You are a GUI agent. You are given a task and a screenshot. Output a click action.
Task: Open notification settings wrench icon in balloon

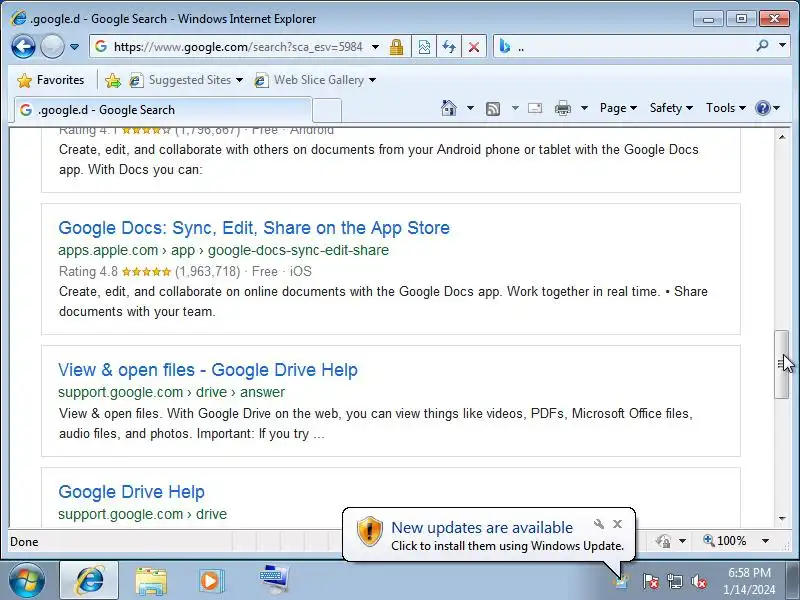click(x=599, y=524)
